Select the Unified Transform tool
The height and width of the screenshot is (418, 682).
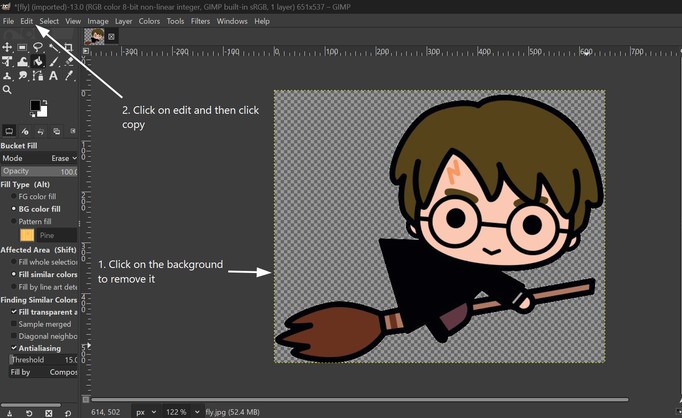tap(7, 61)
